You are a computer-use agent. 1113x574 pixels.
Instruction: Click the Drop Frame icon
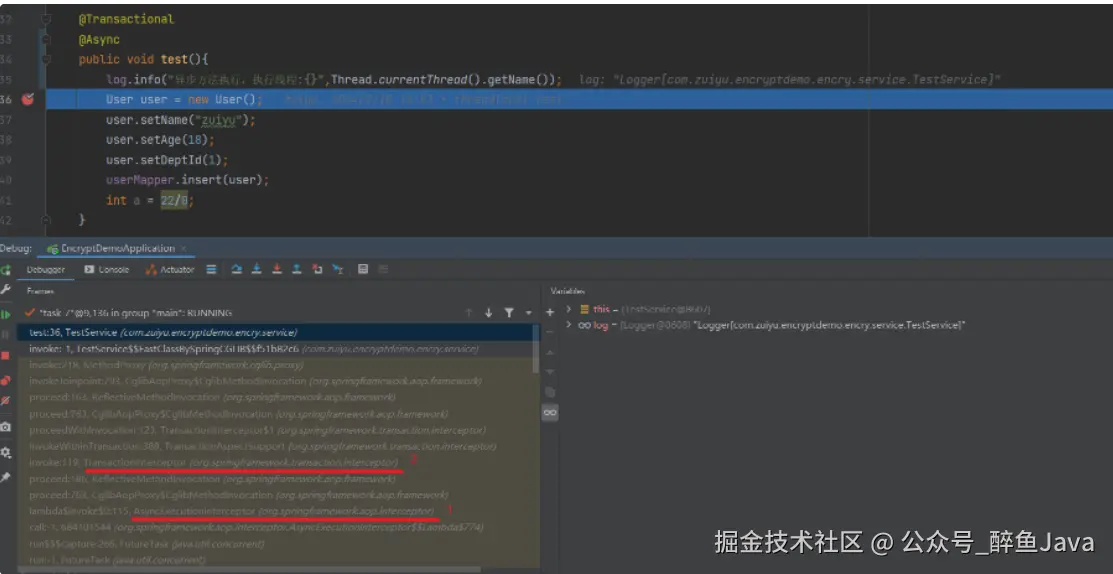click(317, 270)
